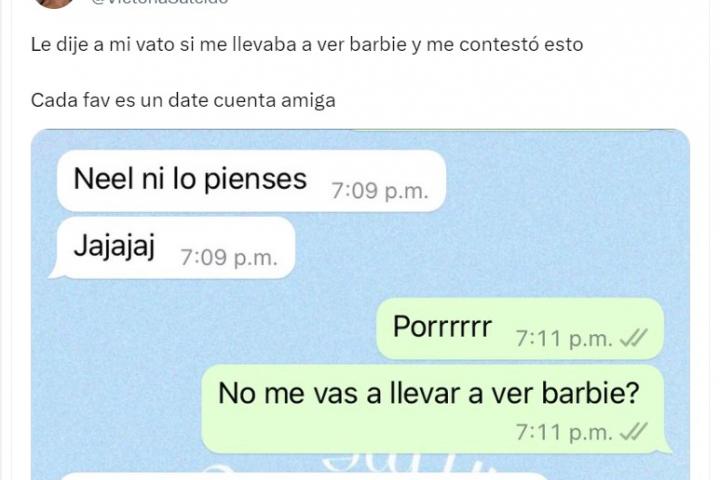Click the "Cada fav es un date" line
The width and height of the screenshot is (720, 480).
pos(183,100)
